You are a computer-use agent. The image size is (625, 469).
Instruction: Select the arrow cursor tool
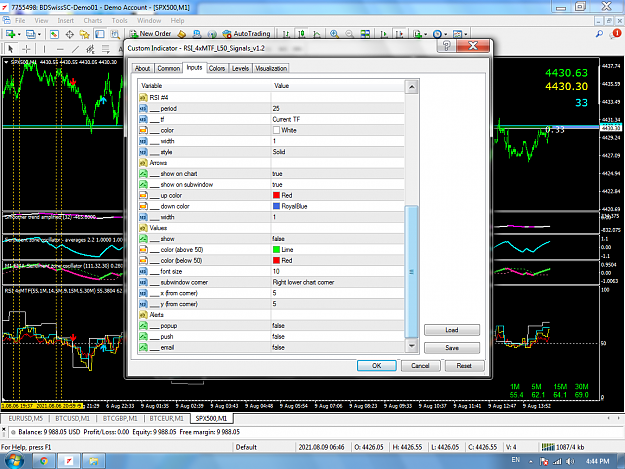coord(11,49)
